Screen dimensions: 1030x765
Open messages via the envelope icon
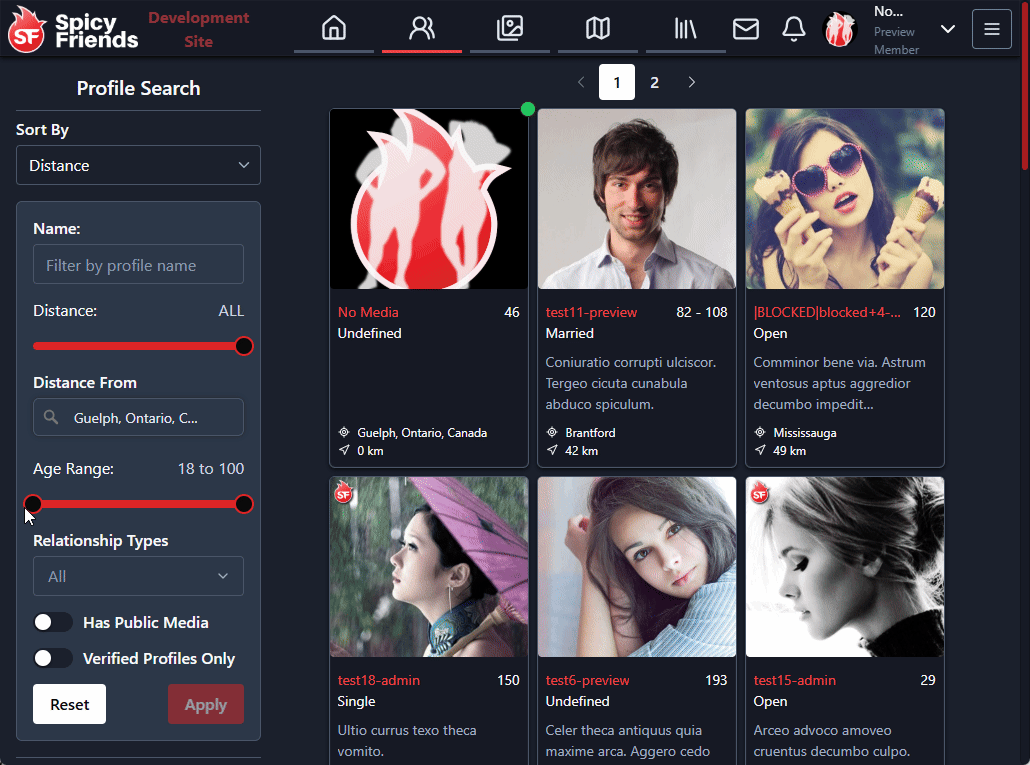click(x=746, y=29)
